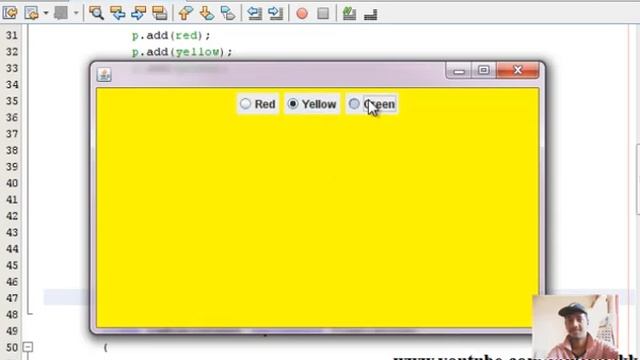Open the Back navigation history dropdown arrow

tap(46, 13)
